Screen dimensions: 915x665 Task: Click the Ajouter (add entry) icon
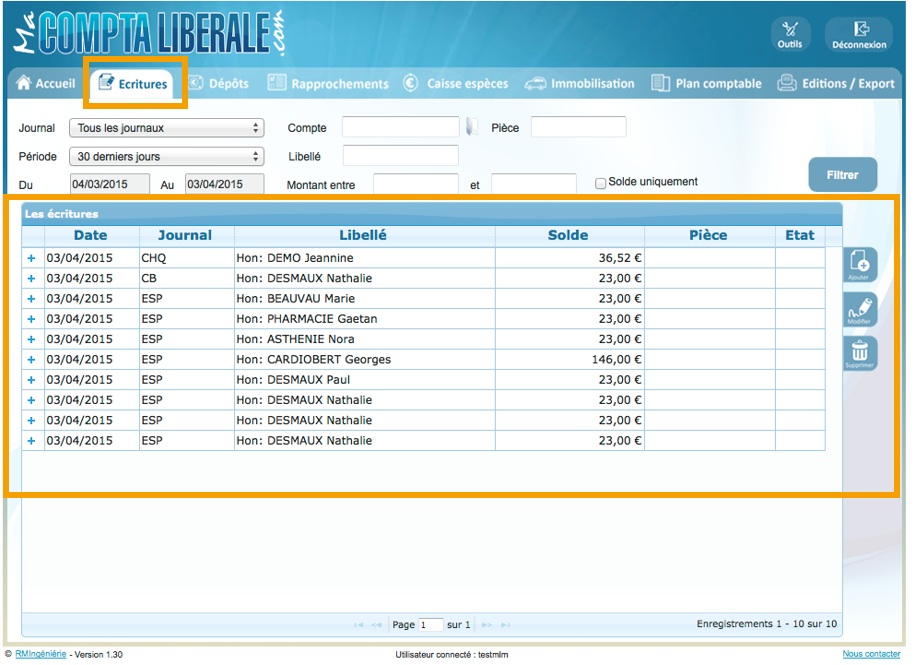(859, 265)
